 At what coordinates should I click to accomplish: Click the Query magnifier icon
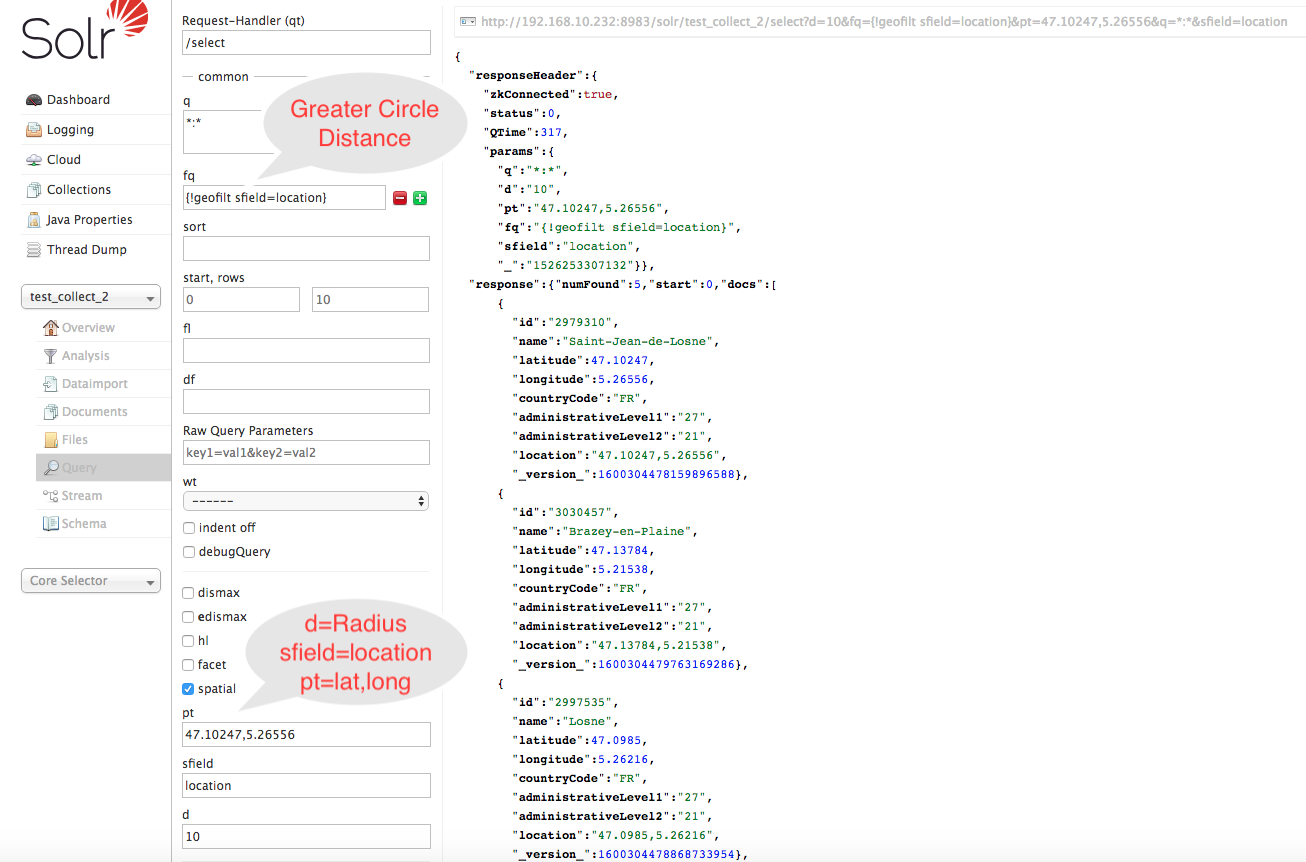[51, 468]
